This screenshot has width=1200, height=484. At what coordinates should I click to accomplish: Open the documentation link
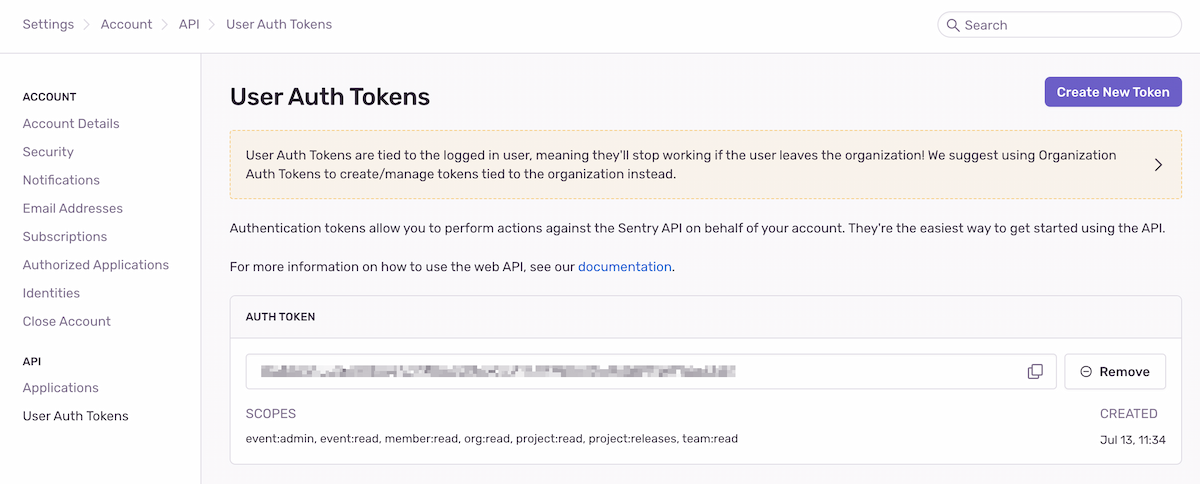pyautogui.click(x=625, y=267)
